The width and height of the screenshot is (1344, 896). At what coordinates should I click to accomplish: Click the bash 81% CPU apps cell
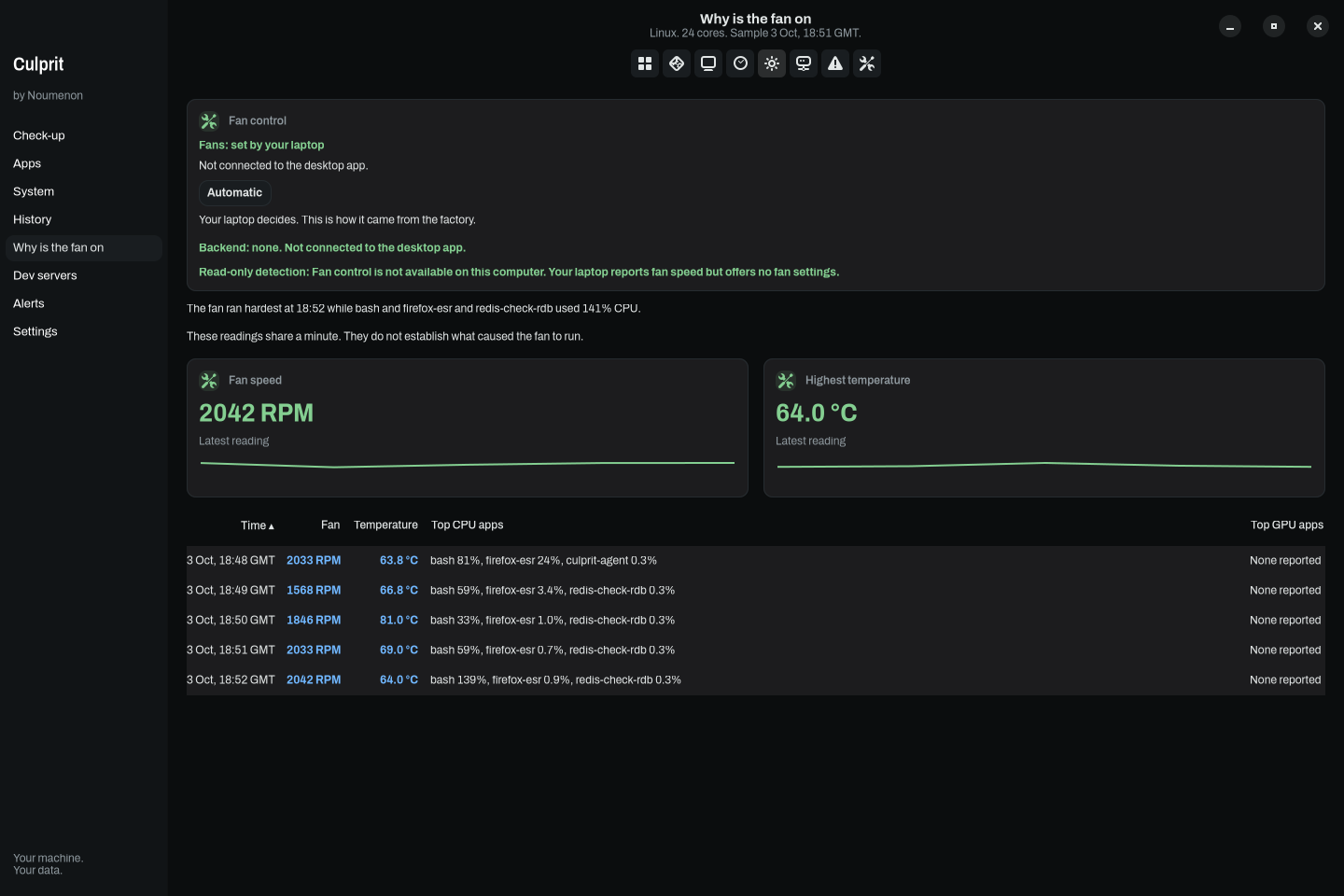[543, 560]
